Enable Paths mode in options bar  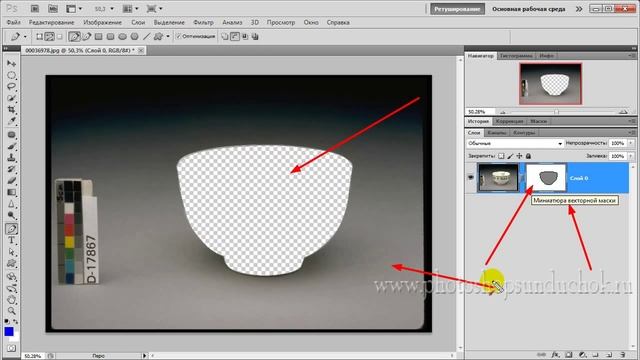click(x=49, y=37)
